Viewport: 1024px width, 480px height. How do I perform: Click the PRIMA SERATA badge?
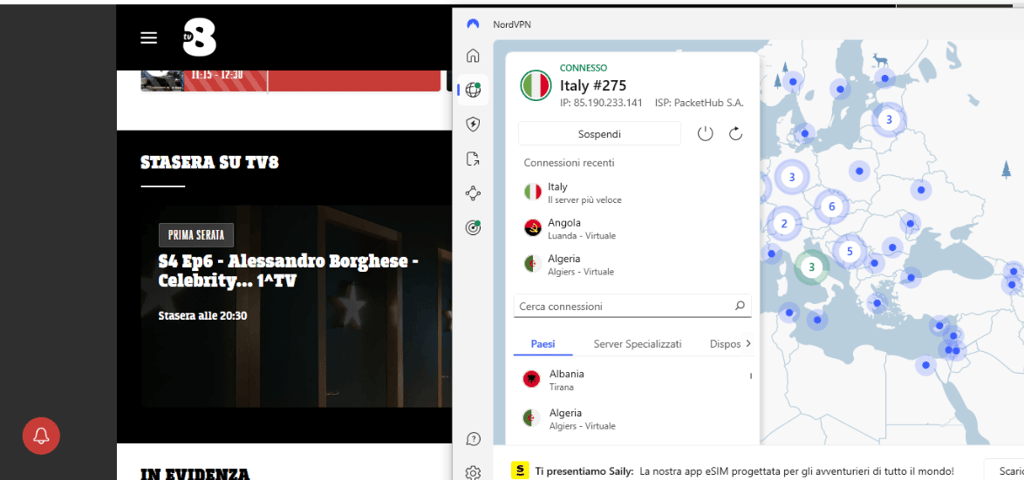tap(196, 235)
